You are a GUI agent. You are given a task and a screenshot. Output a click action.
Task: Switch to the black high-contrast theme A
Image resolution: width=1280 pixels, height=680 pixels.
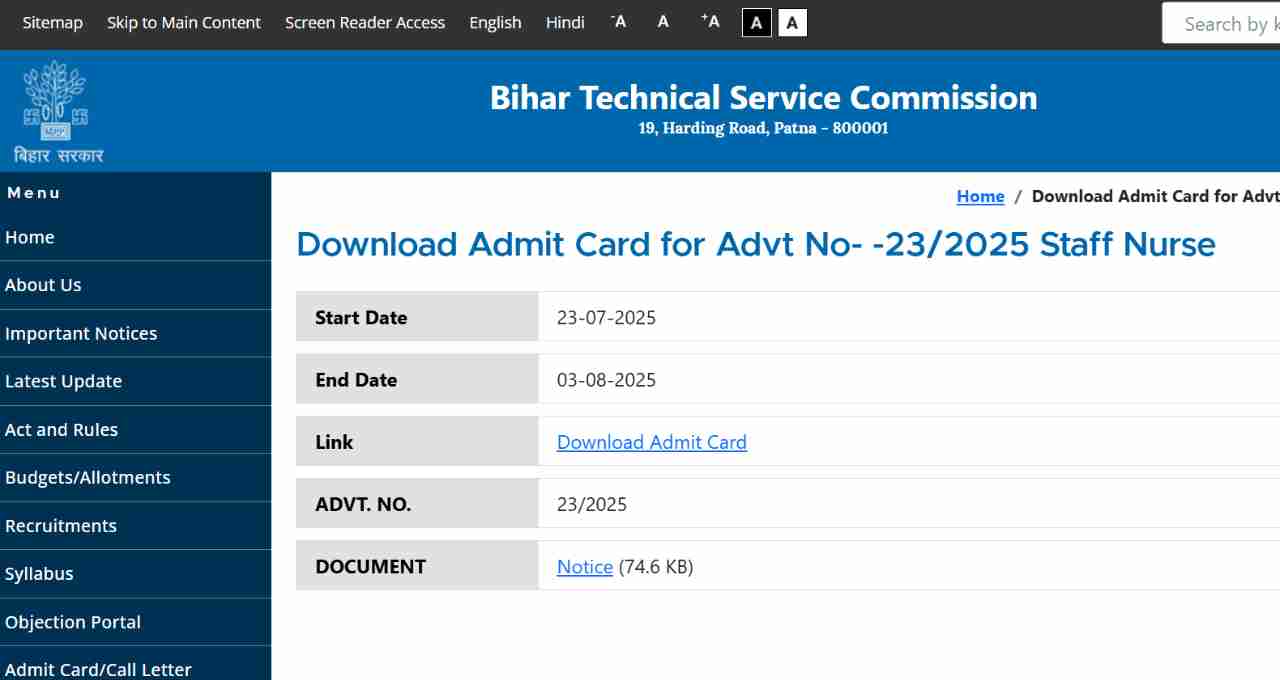tap(757, 22)
